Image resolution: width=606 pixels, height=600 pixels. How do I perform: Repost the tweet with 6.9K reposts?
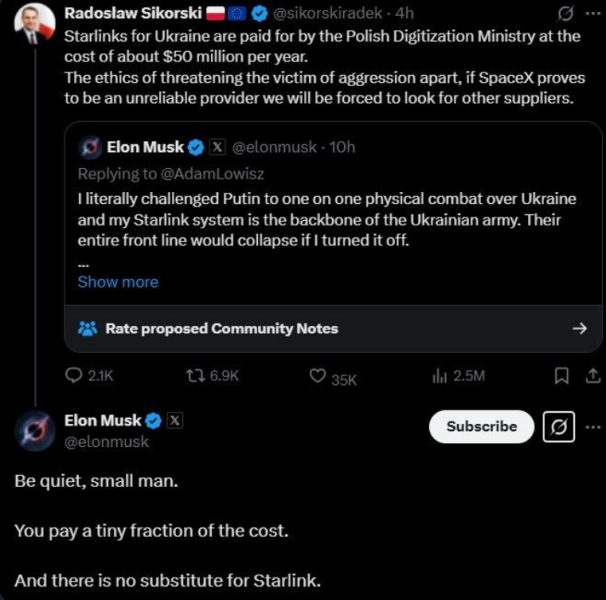tap(197, 376)
